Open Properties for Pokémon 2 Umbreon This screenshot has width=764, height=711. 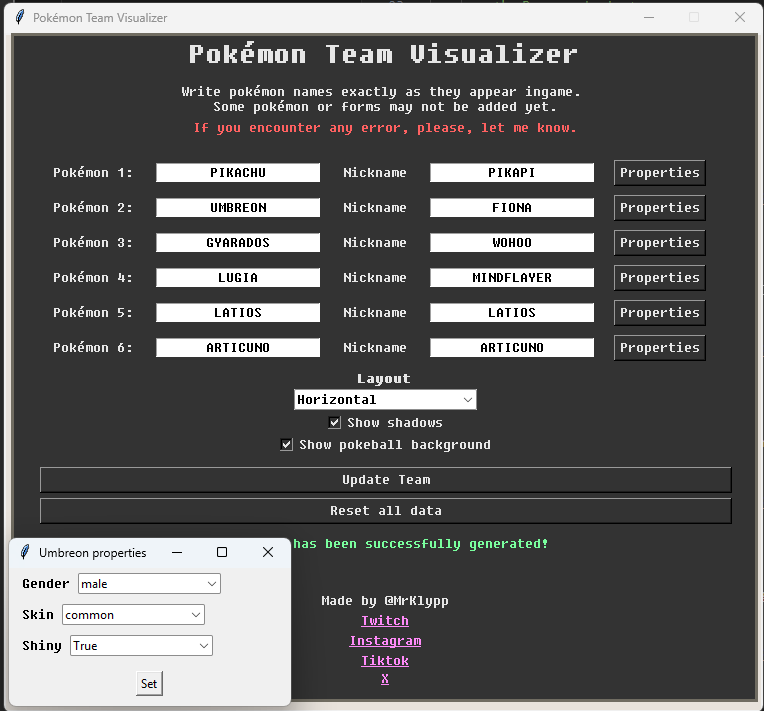[659, 208]
